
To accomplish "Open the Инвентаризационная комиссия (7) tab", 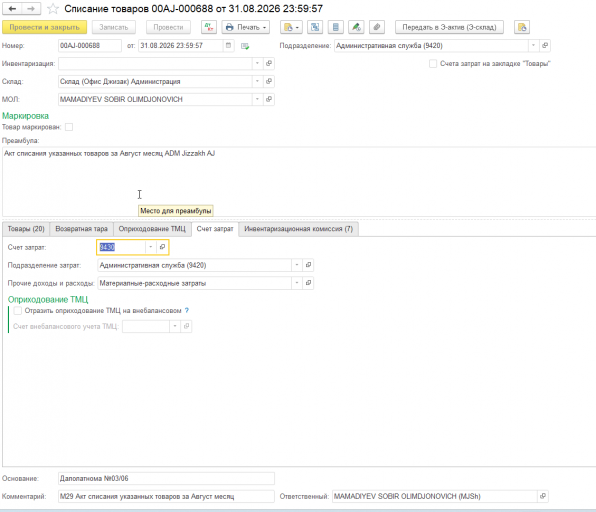I will (x=298, y=229).
